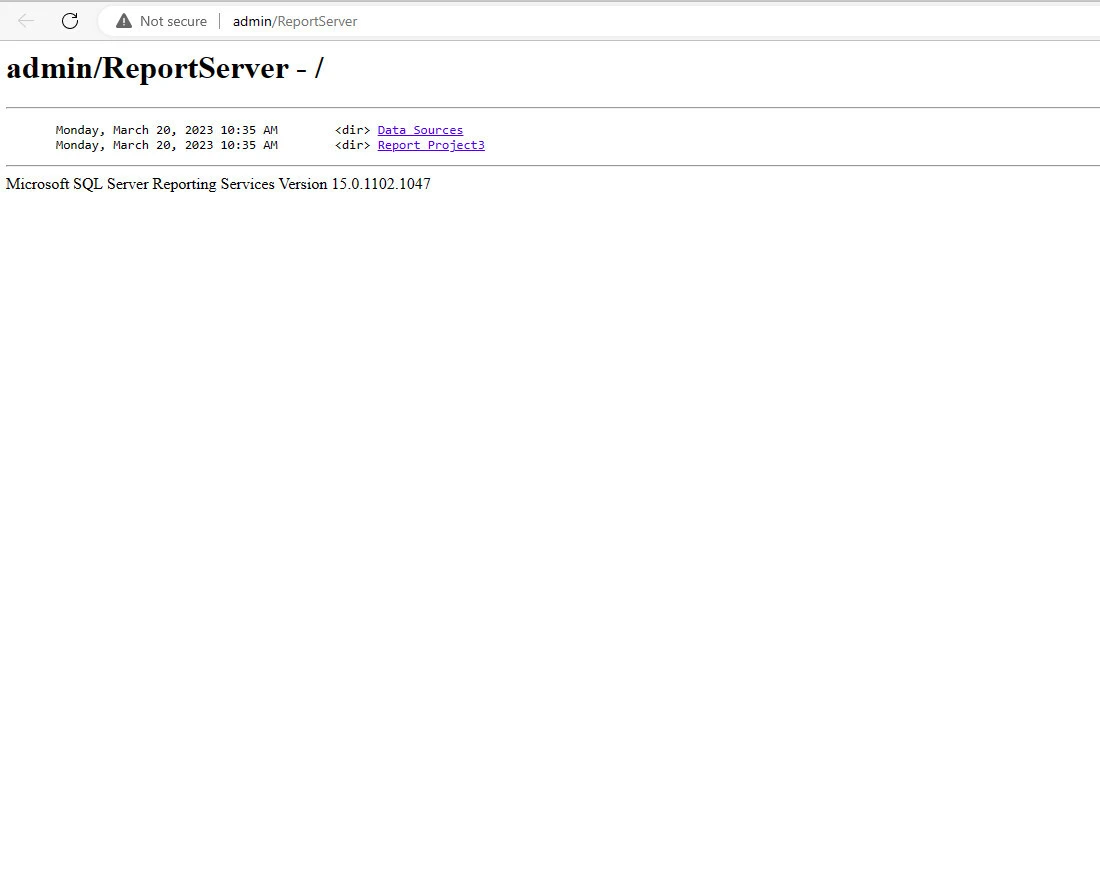Image resolution: width=1100 pixels, height=877 pixels.
Task: Click the Not secure warning triangle icon
Action: [124, 21]
